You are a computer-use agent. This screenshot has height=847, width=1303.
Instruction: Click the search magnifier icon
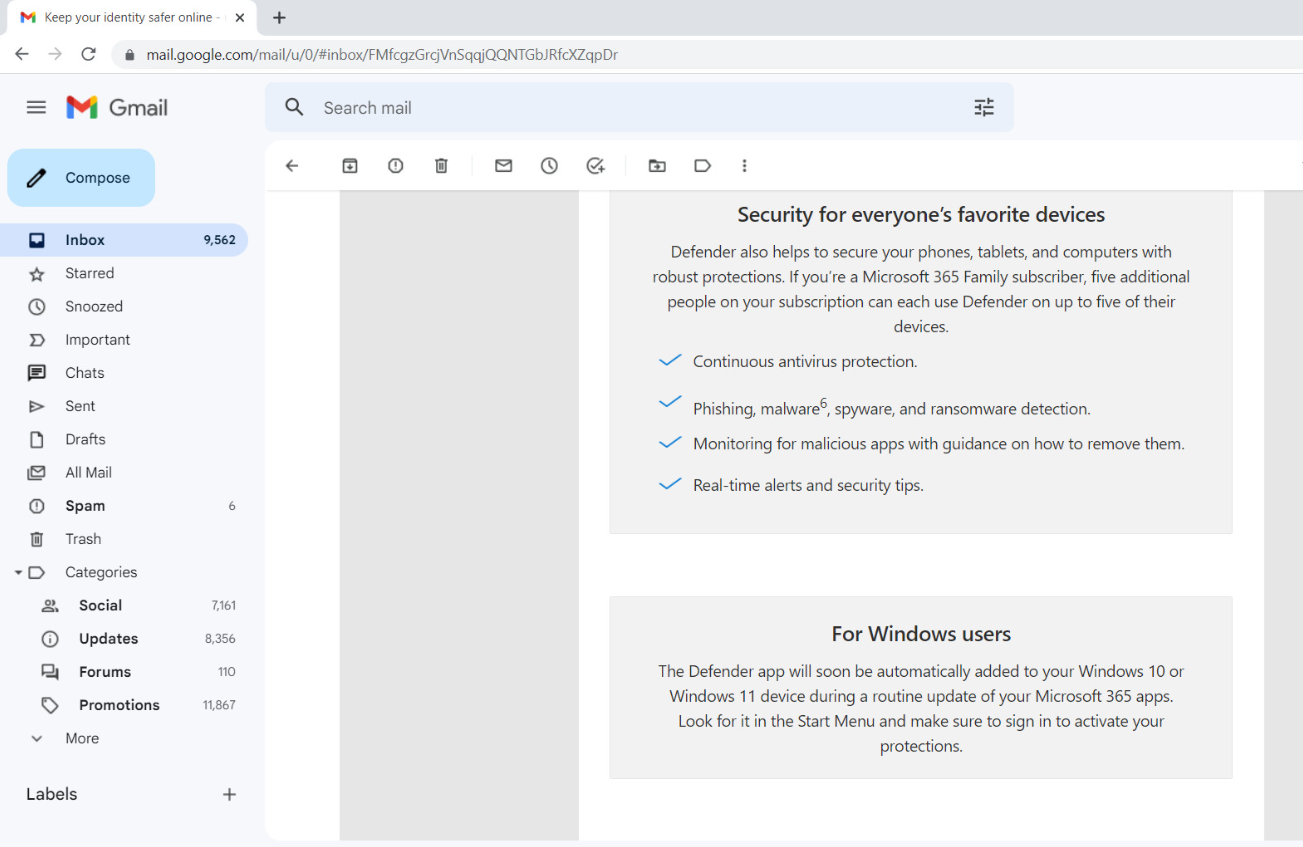pyautogui.click(x=294, y=107)
